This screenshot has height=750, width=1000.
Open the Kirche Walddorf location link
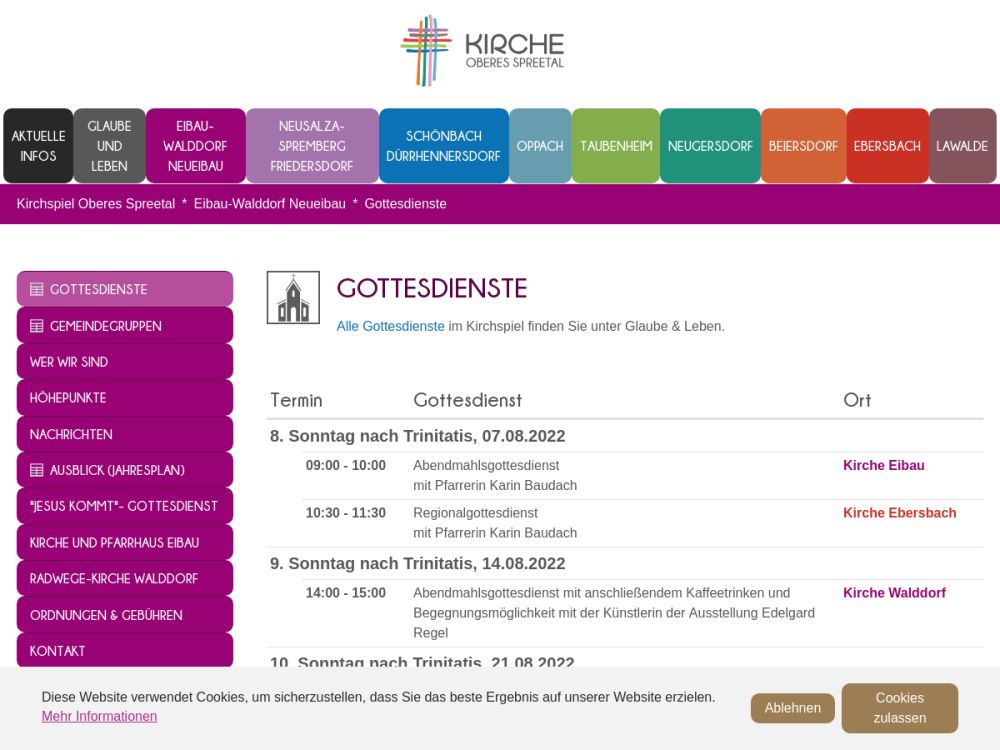tap(893, 593)
